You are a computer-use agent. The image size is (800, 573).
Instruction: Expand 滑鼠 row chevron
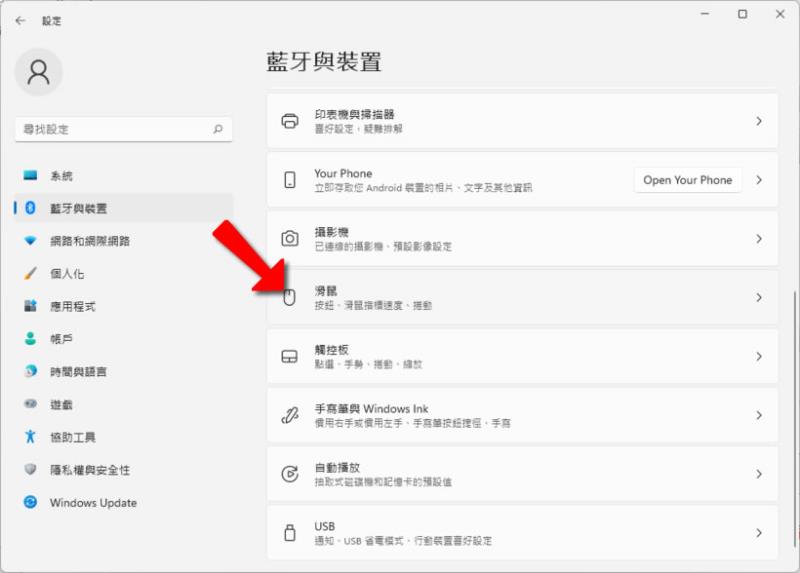click(x=759, y=297)
